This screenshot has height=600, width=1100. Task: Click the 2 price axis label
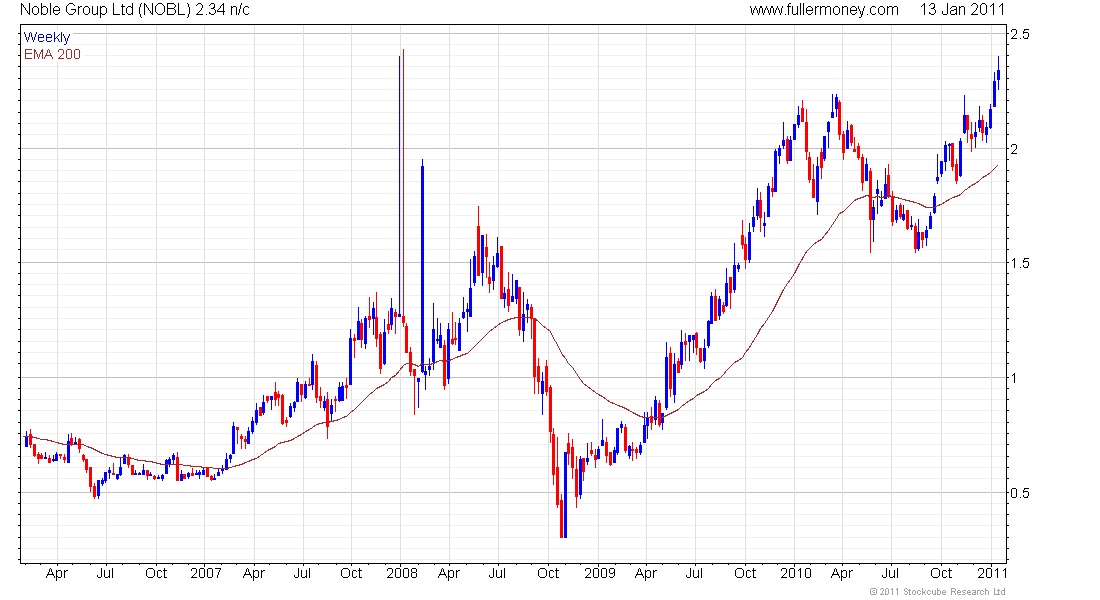(1014, 149)
